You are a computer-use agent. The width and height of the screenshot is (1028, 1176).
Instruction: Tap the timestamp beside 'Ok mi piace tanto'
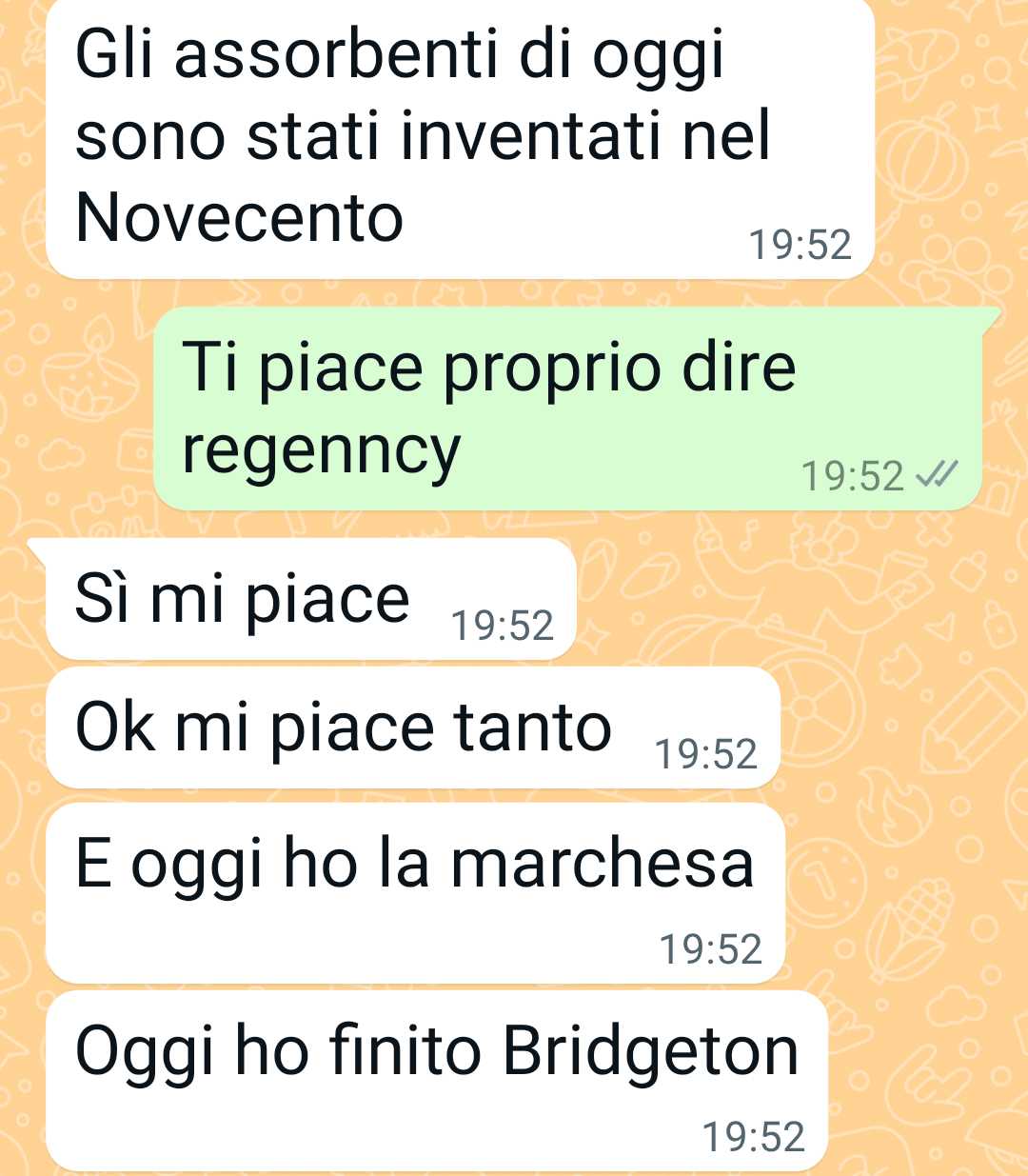[706, 754]
